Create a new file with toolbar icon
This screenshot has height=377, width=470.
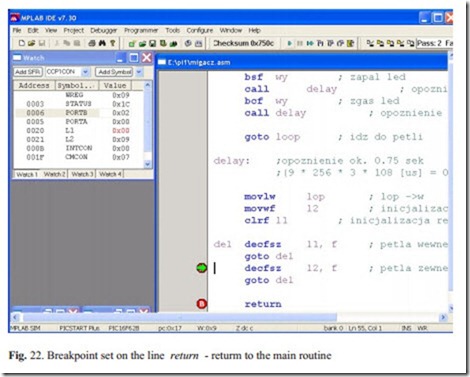pos(22,43)
